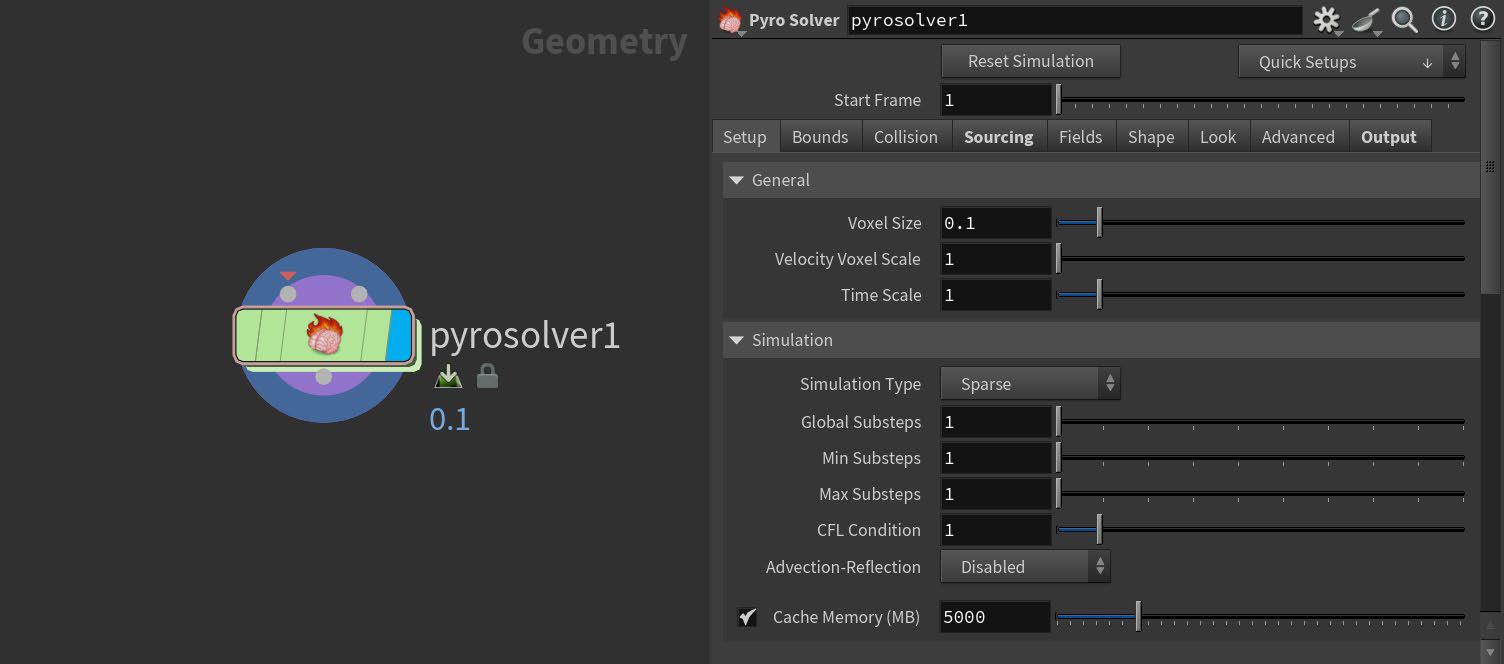Screen dimensions: 1504x664
Task: Open the help question mark icon
Action: tap(1482, 19)
